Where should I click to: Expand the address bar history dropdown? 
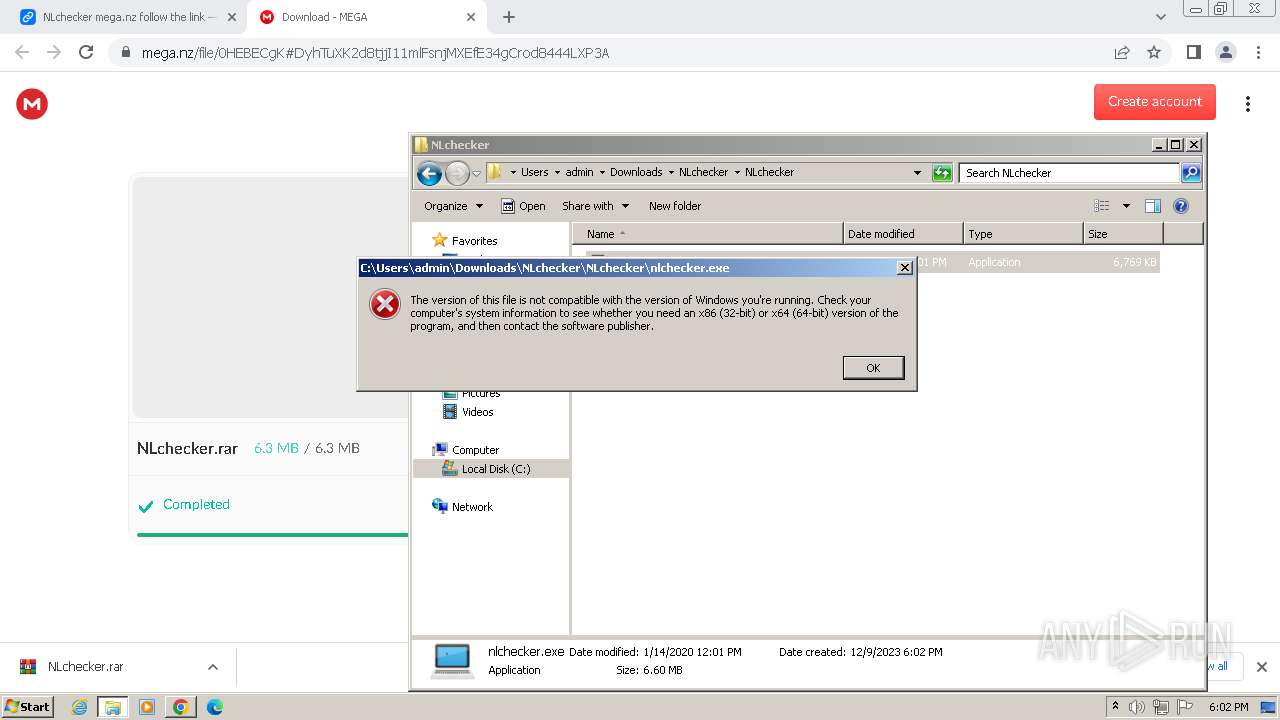pos(917,173)
